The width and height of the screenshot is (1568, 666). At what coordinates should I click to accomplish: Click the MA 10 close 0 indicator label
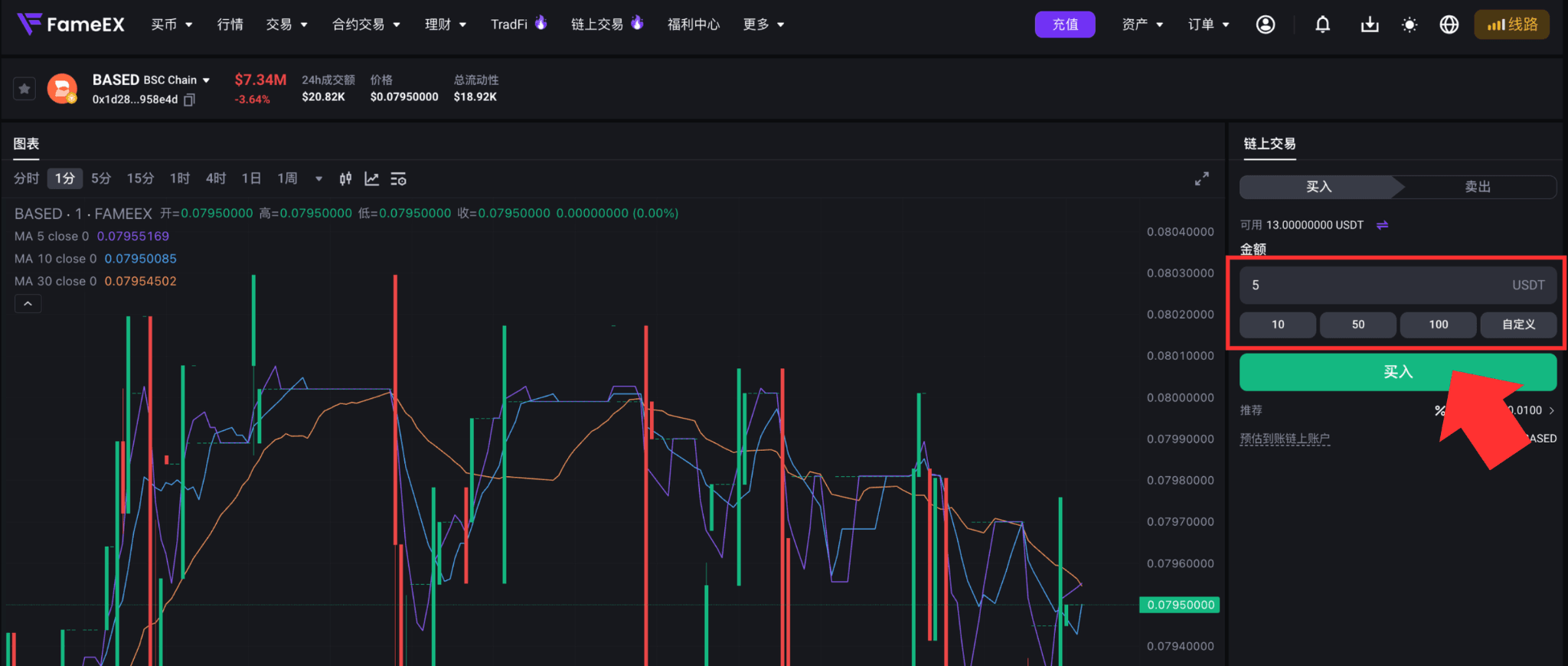tap(55, 259)
